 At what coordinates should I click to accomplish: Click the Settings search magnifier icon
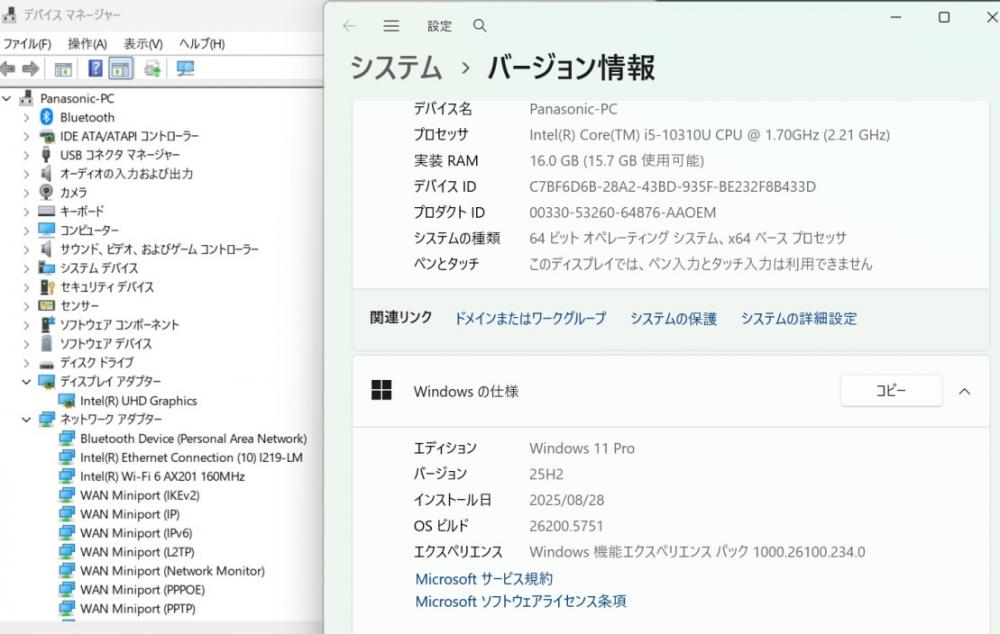point(480,26)
